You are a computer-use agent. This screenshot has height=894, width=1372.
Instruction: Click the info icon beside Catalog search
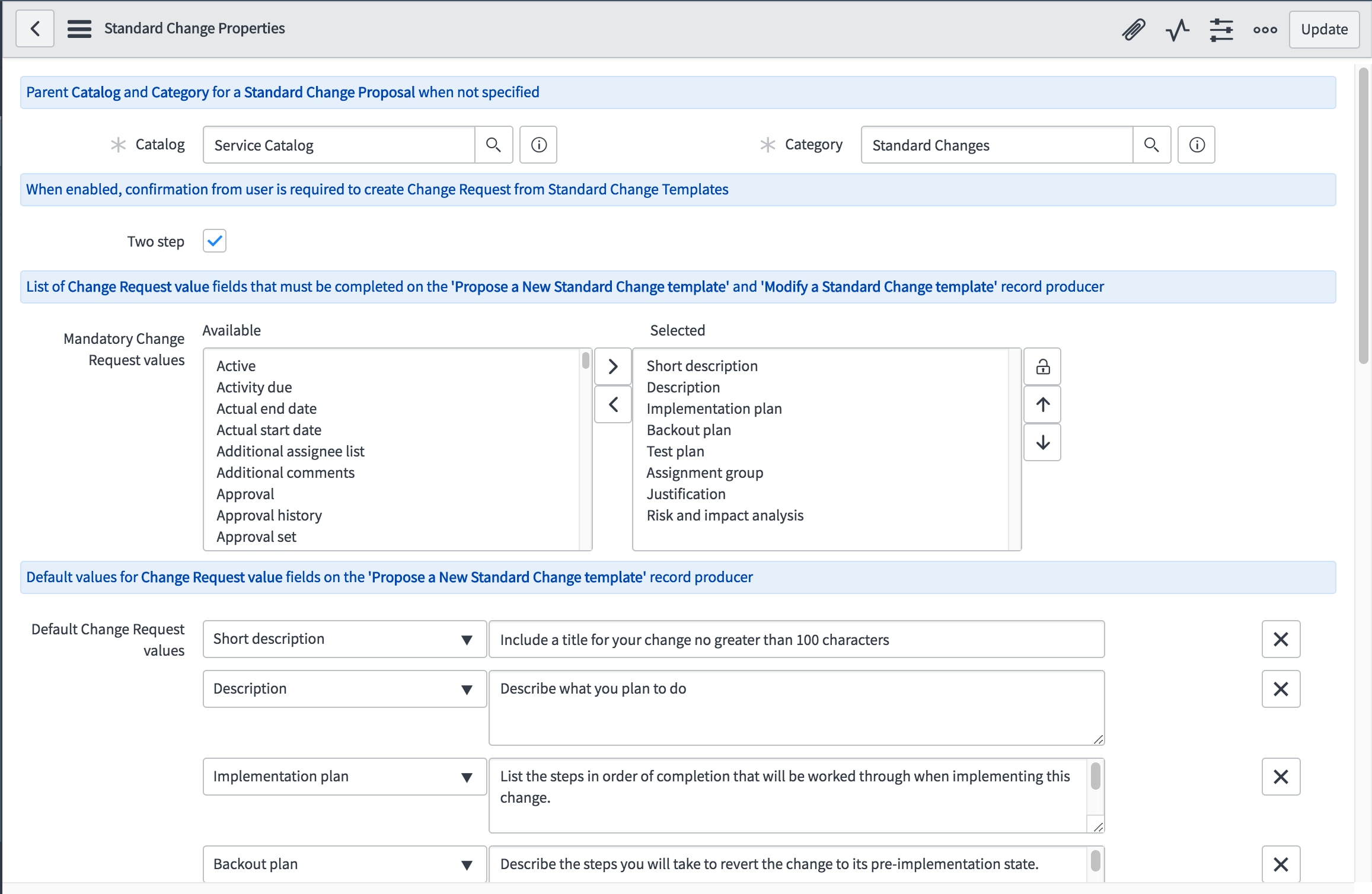[538, 144]
